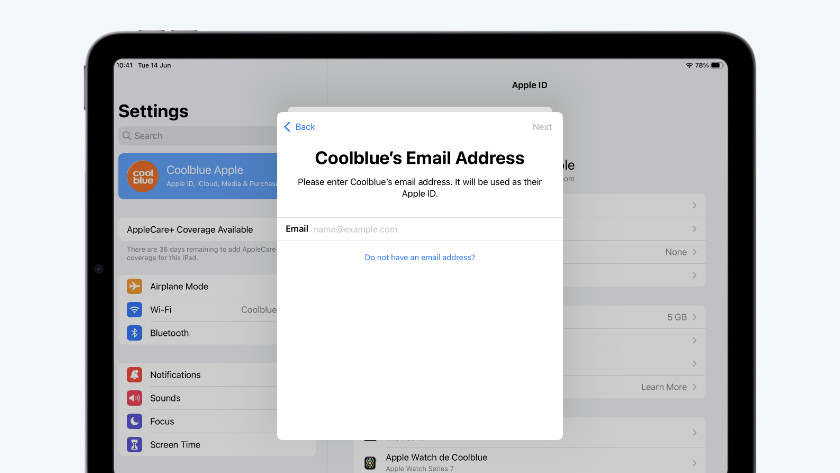Screen dimensions: 840x473
Task: Open Airplane Mode row label
Action: tap(179, 287)
